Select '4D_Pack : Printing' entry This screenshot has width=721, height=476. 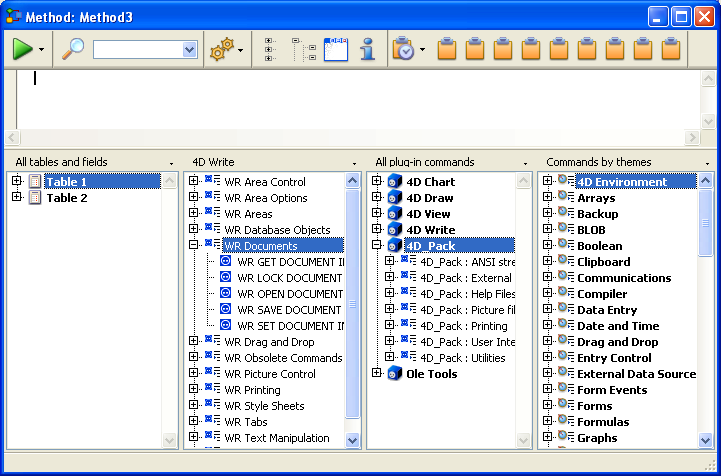[x=463, y=326]
